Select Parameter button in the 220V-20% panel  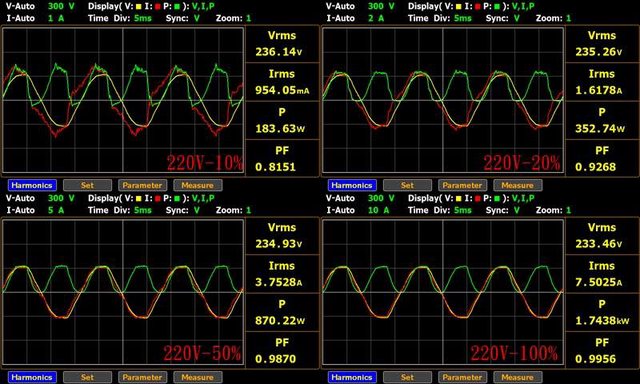click(x=462, y=185)
